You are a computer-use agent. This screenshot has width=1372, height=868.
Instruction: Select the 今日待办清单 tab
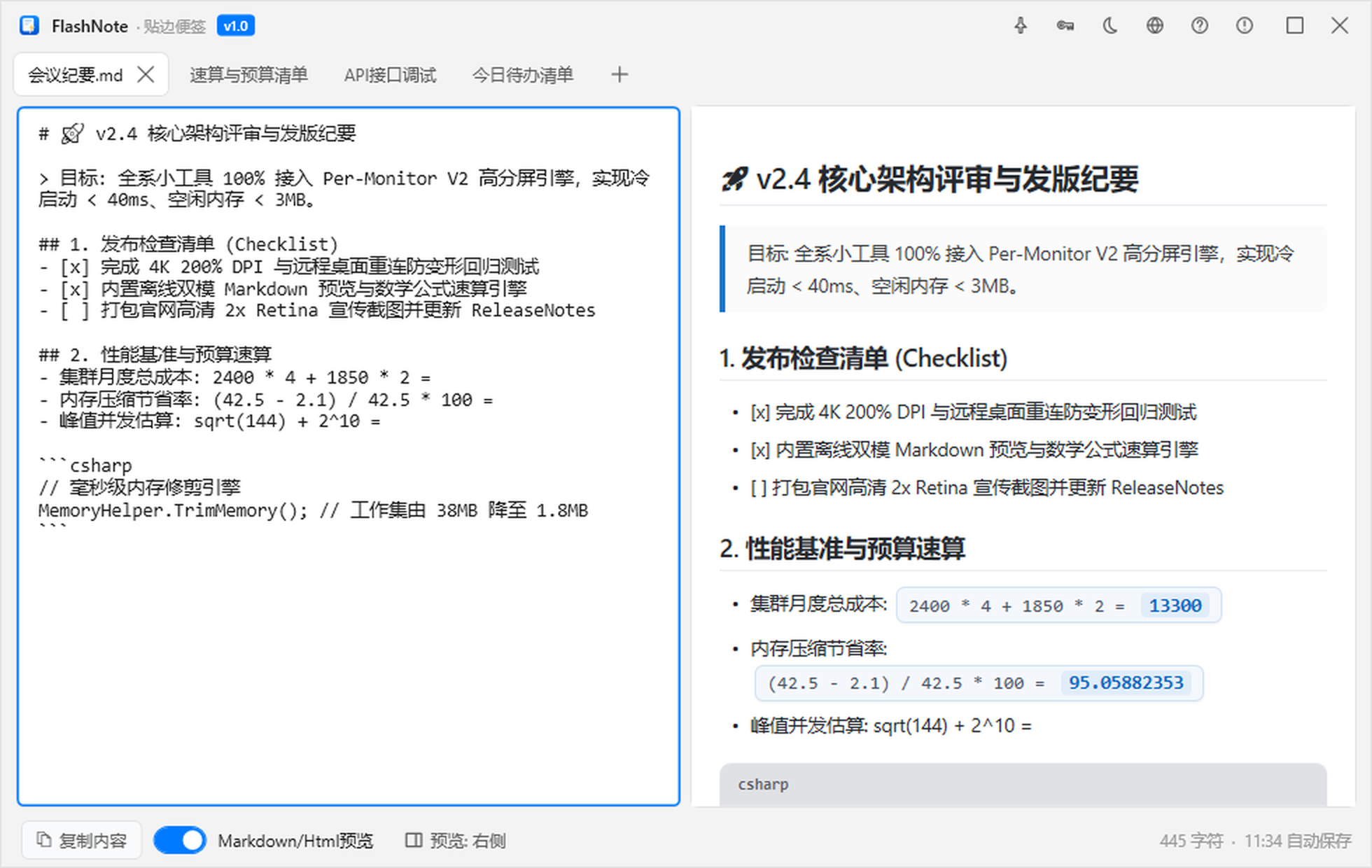pyautogui.click(x=523, y=75)
